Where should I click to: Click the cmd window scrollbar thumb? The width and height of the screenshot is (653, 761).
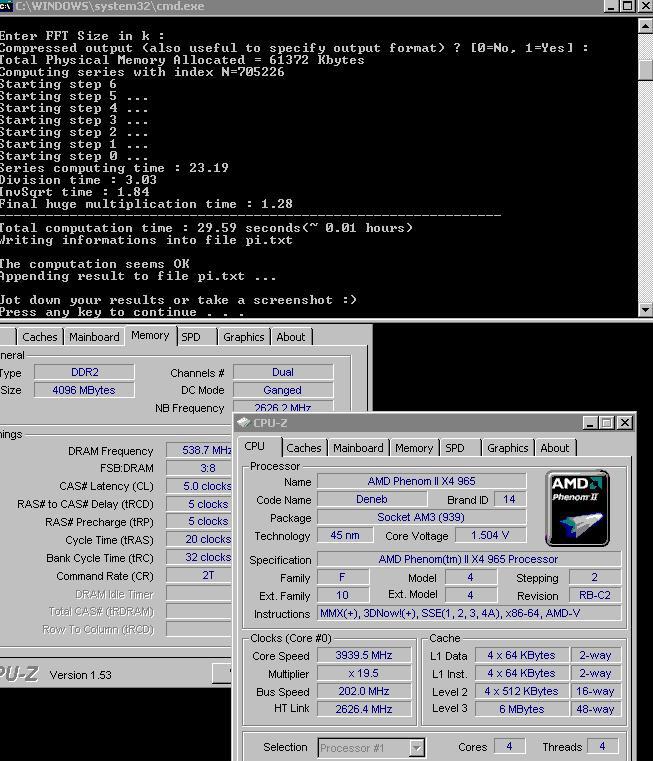tap(645, 70)
